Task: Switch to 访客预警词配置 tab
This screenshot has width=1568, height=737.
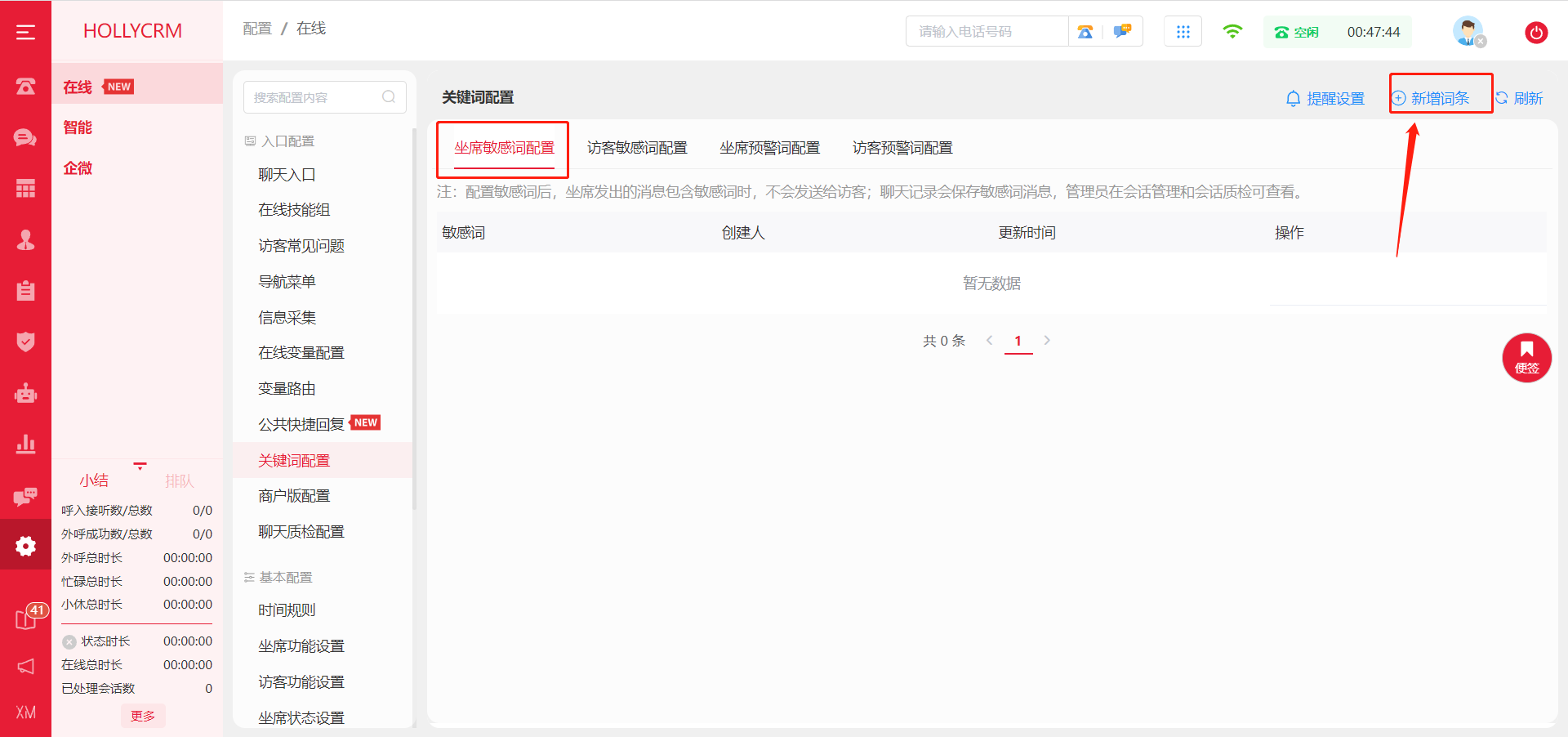Action: (x=902, y=148)
